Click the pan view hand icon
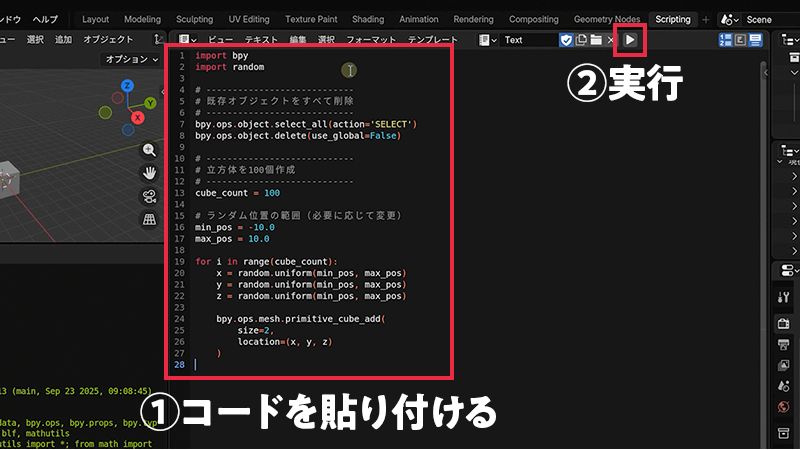This screenshot has width=800, height=450. (x=149, y=173)
